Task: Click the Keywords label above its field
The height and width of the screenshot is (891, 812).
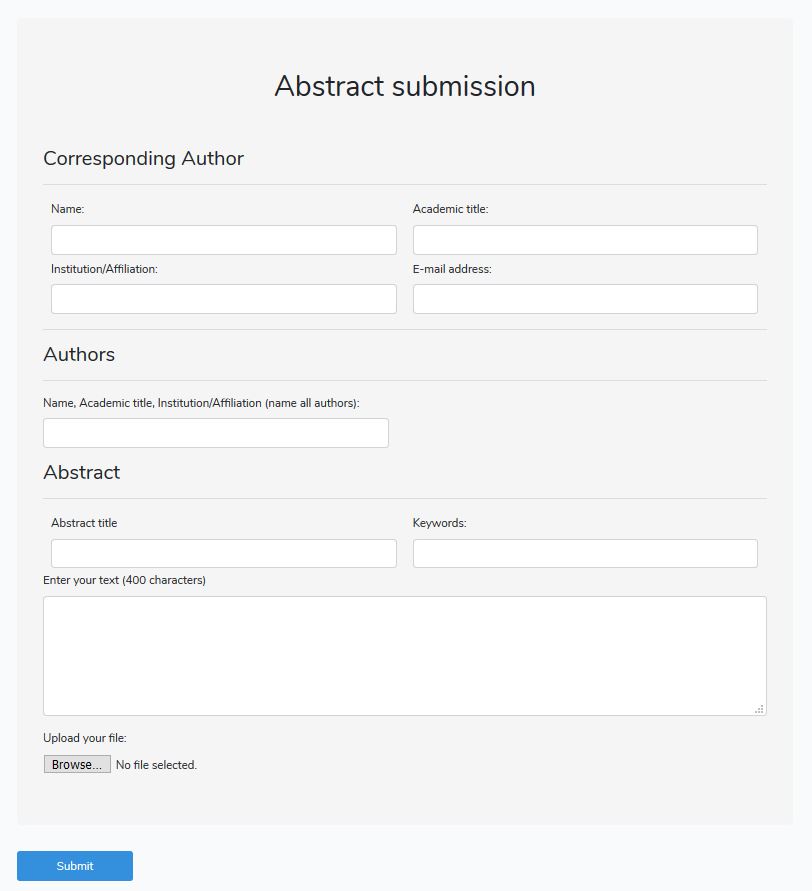Action: tap(437, 522)
